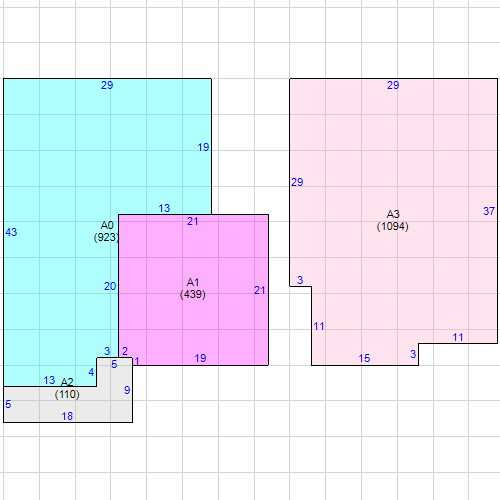
Task: Click the 20 dimension beside the A1 area
Action: point(110,286)
